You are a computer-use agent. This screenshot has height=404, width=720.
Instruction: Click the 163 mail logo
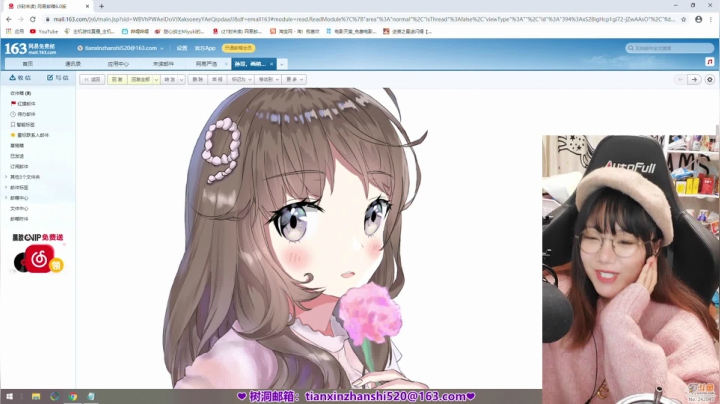point(30,48)
